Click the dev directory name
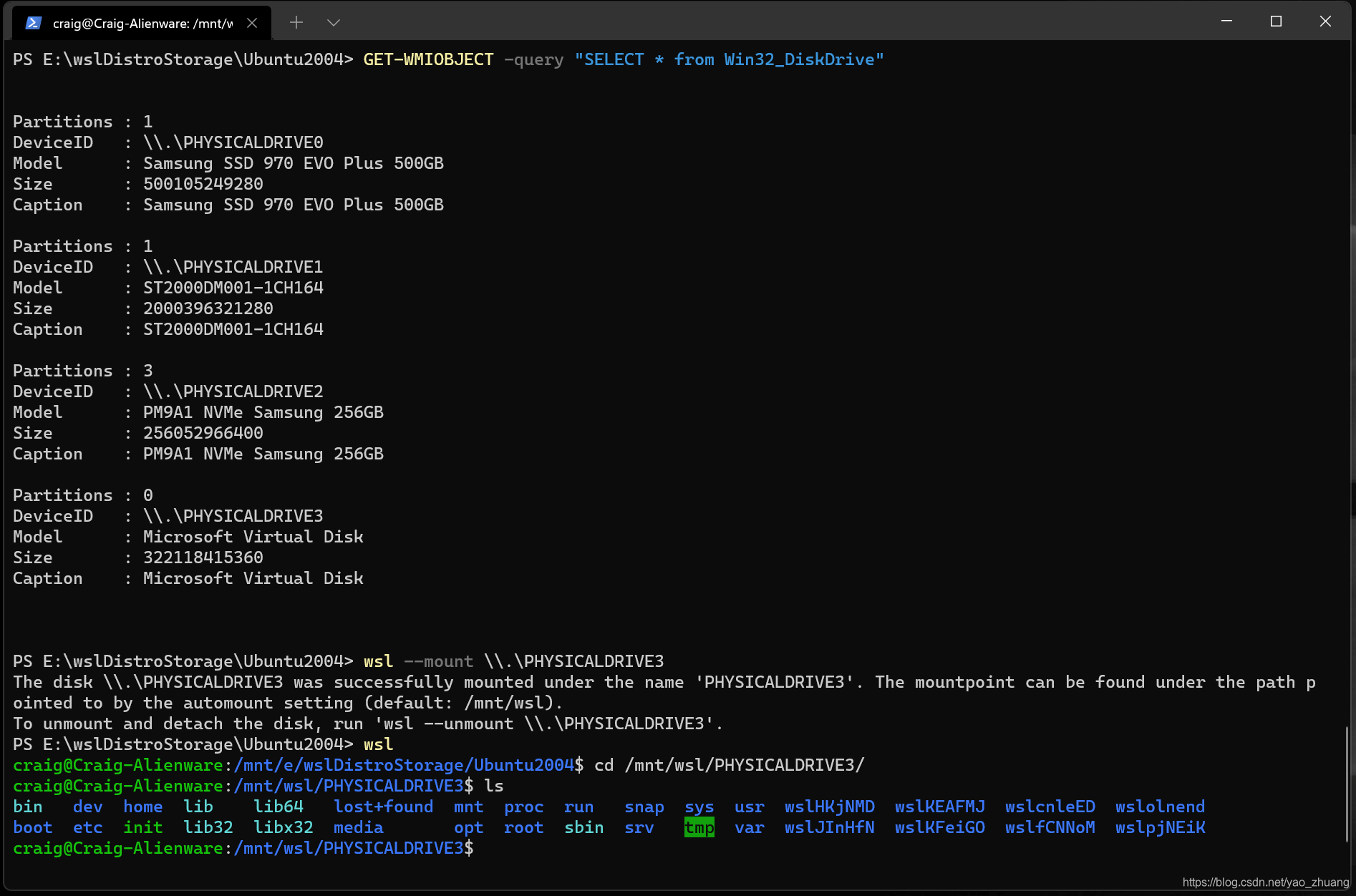 [88, 807]
